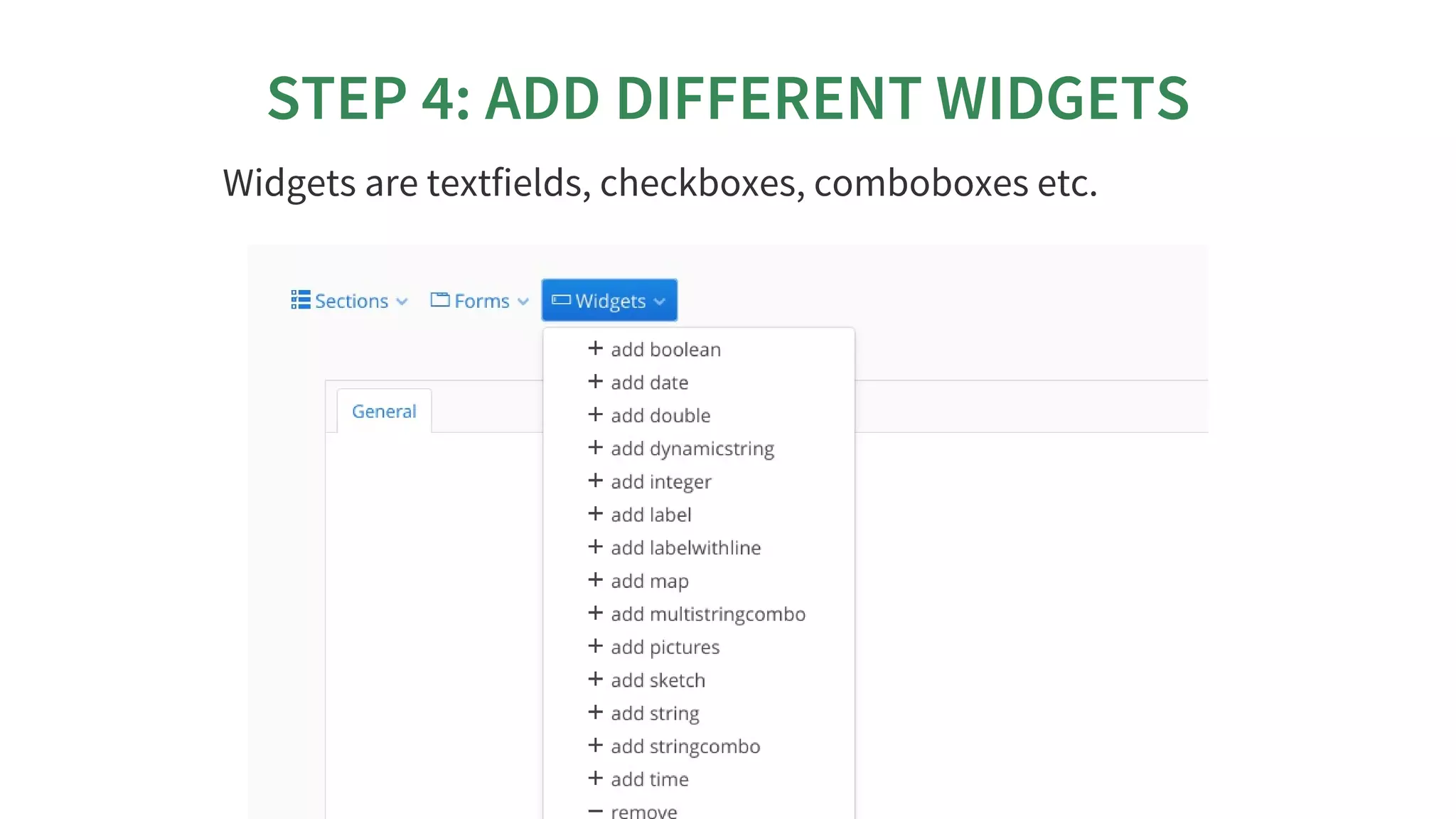Image resolution: width=1456 pixels, height=819 pixels.
Task: Click plus icon beside add double
Action: (x=596, y=414)
